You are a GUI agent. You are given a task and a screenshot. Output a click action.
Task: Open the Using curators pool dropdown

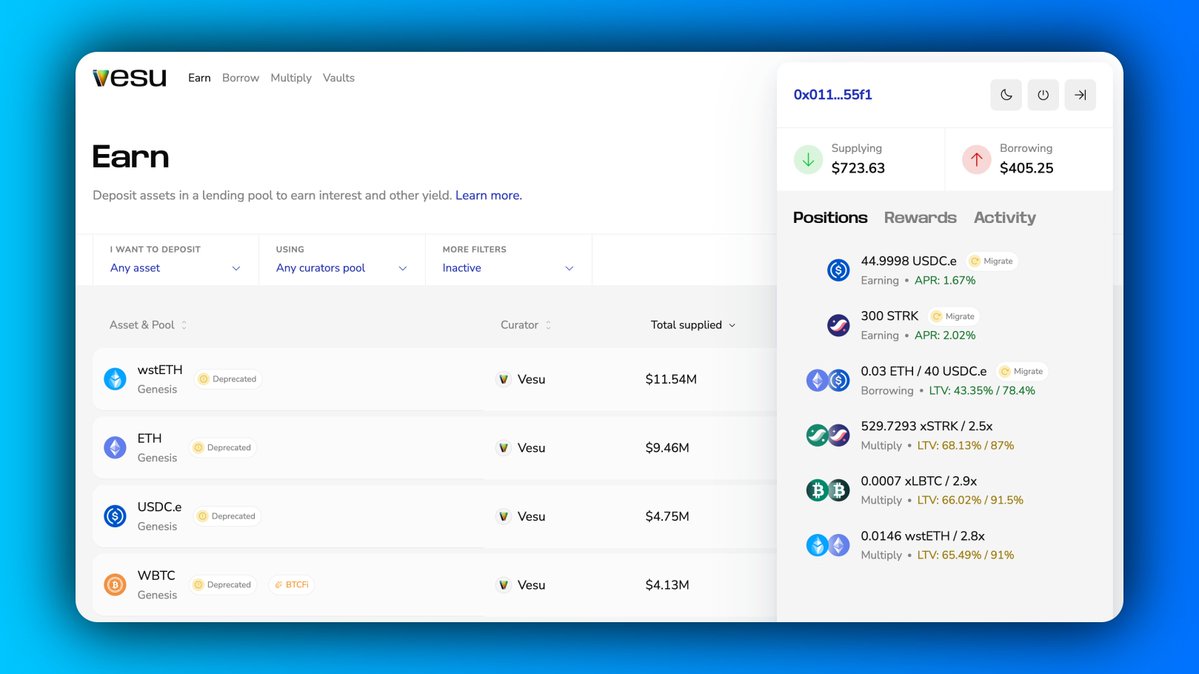click(x=341, y=259)
